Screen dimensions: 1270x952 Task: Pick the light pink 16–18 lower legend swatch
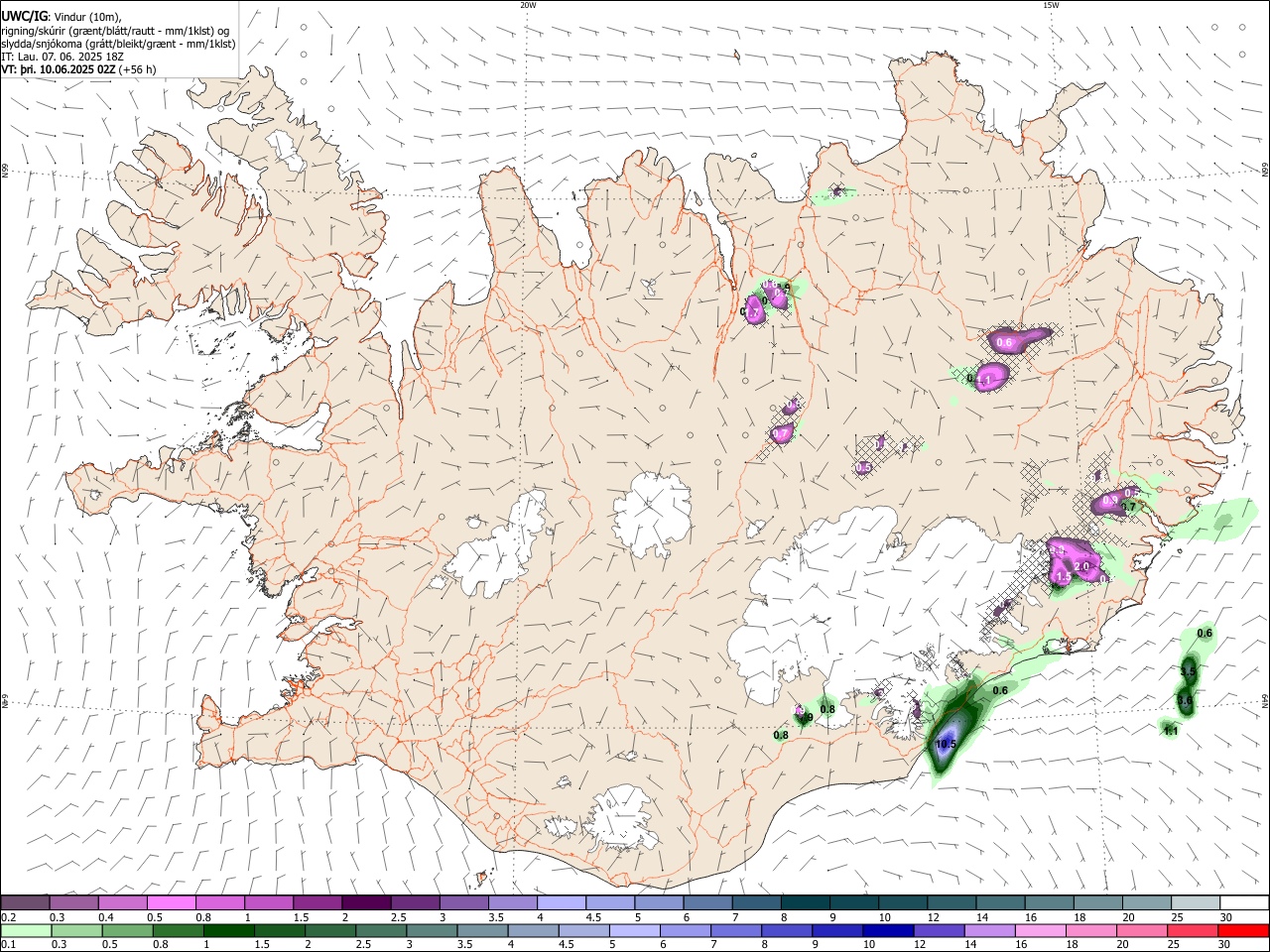tap(1040, 930)
